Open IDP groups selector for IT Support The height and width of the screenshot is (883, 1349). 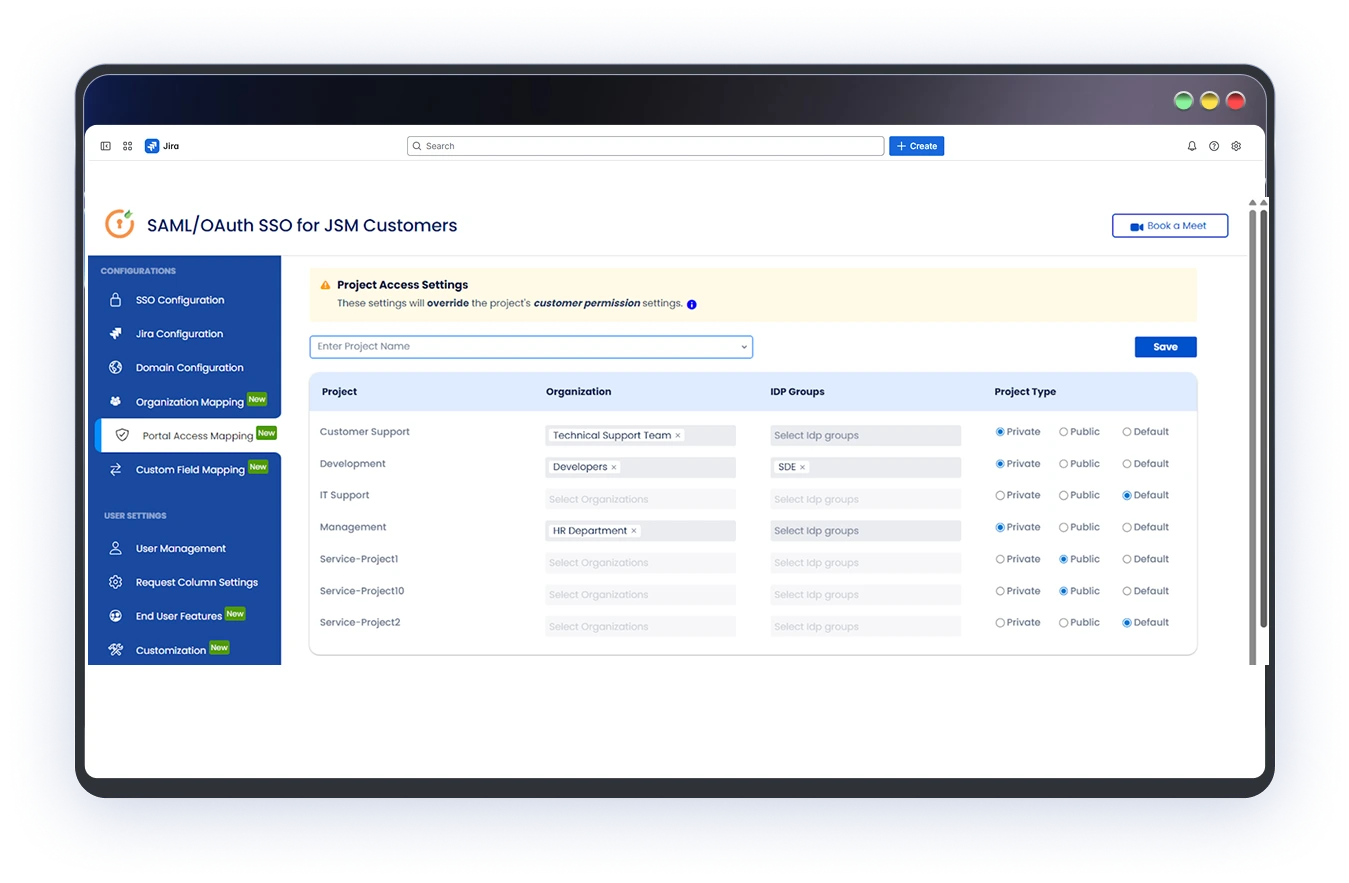(x=865, y=499)
